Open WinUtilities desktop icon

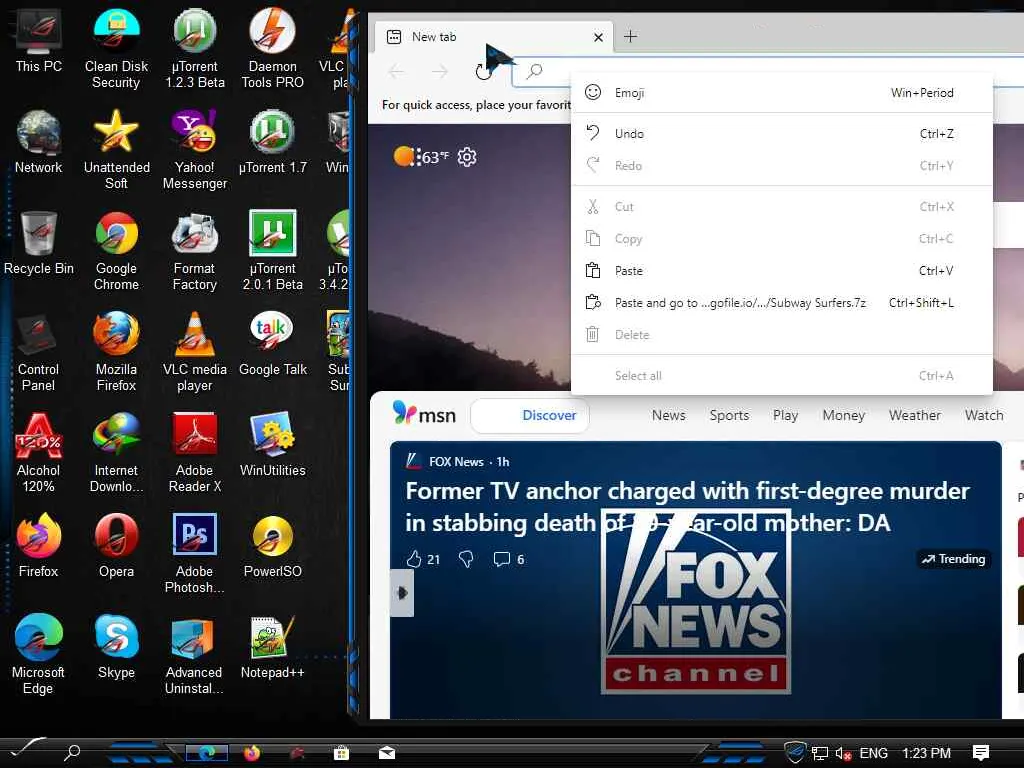(272, 445)
